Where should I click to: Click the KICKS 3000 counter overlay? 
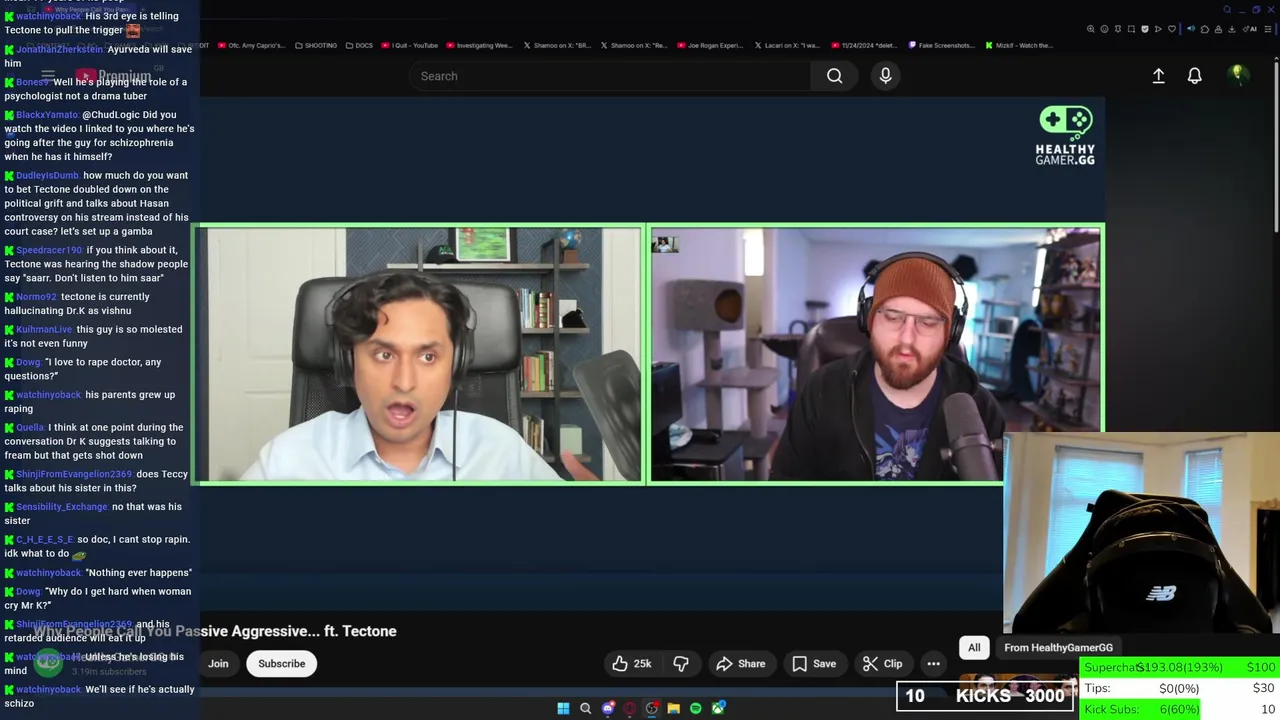(985, 696)
